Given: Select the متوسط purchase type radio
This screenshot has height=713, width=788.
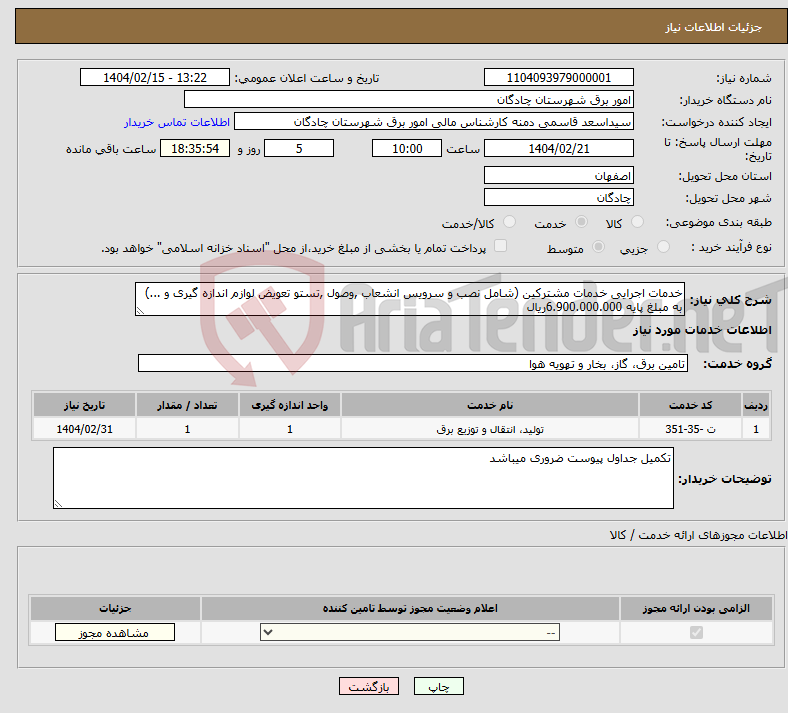Looking at the screenshot, I should (x=598, y=247).
